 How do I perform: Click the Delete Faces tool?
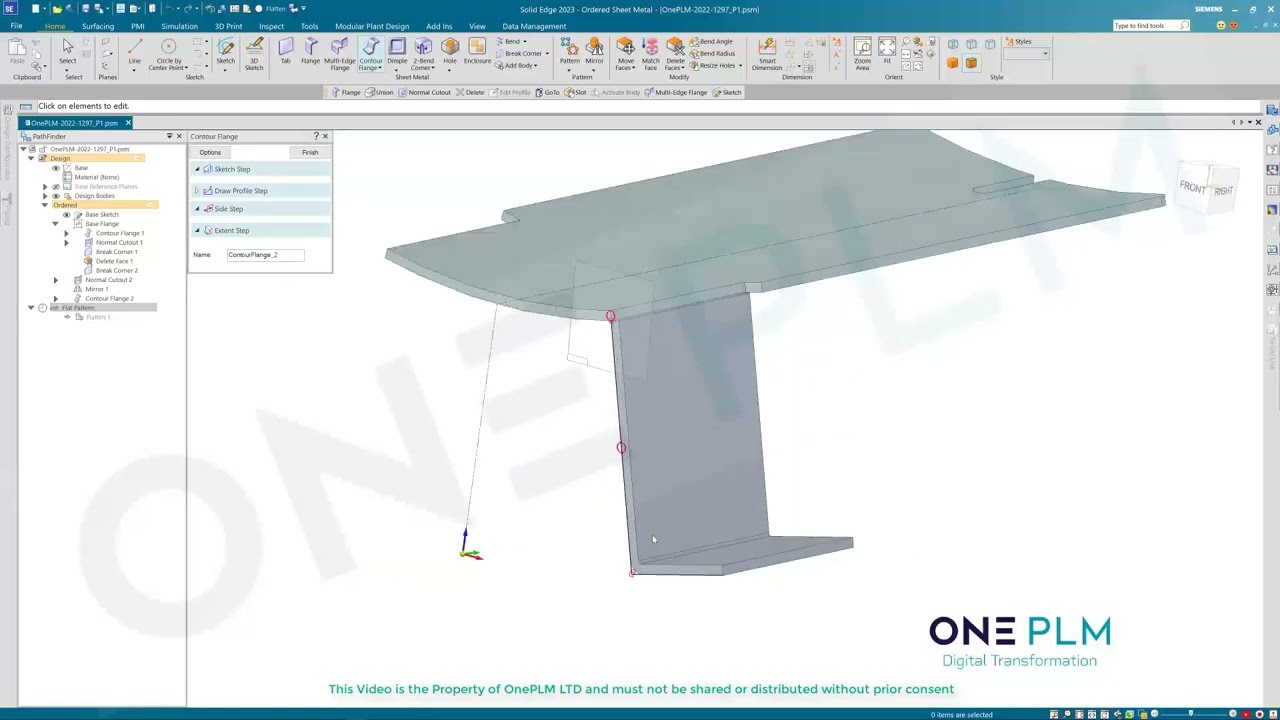coord(675,54)
